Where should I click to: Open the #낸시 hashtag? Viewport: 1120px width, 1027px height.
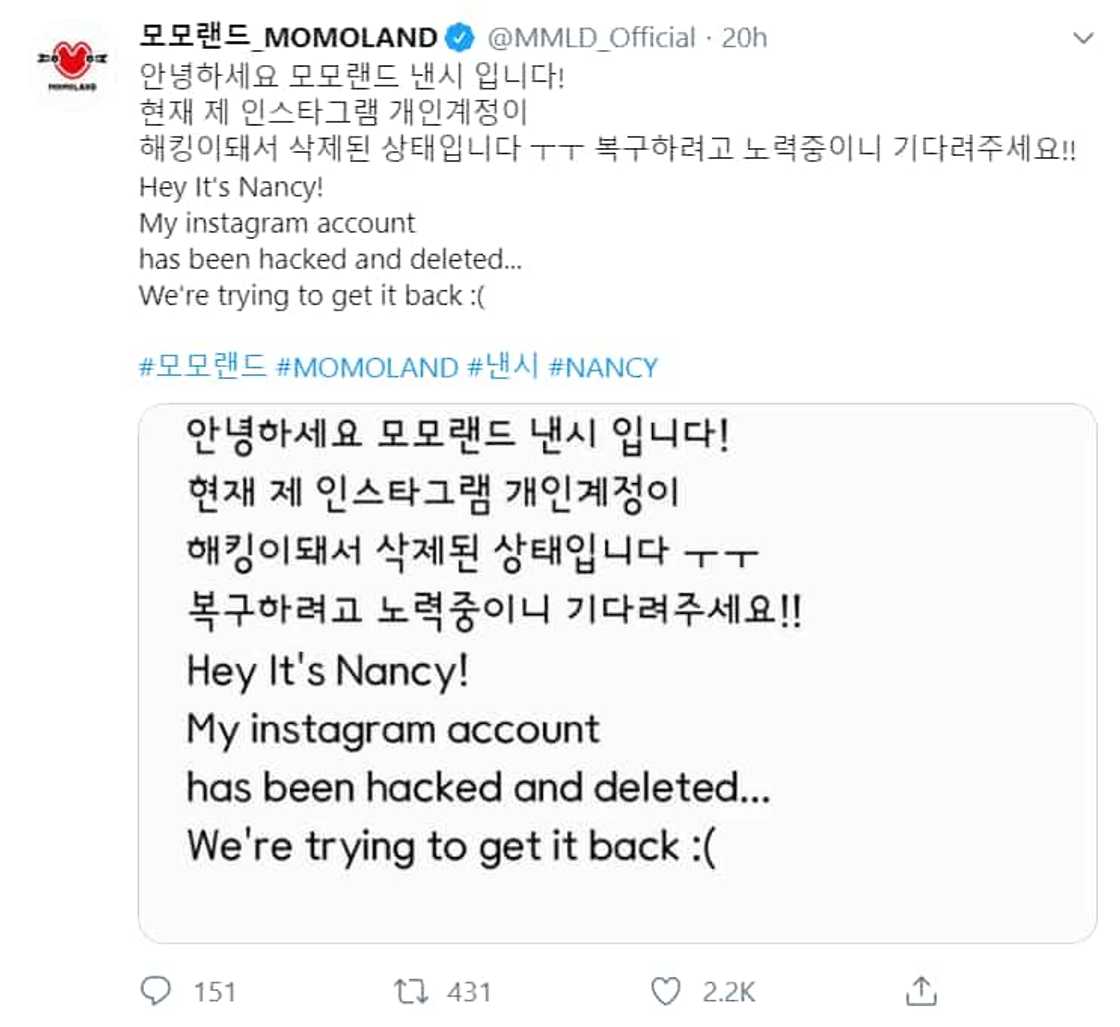pyautogui.click(x=504, y=368)
